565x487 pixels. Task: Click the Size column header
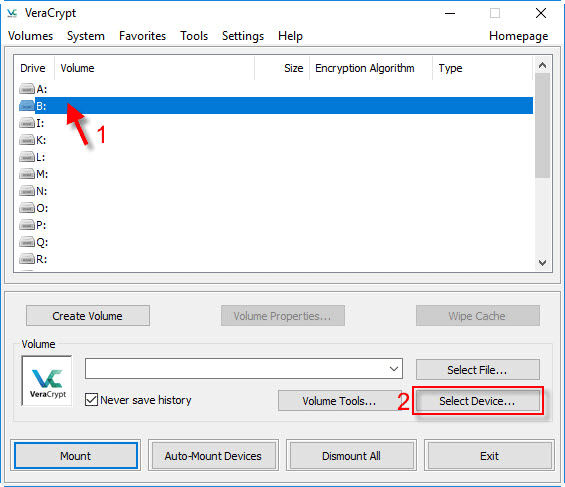click(282, 68)
